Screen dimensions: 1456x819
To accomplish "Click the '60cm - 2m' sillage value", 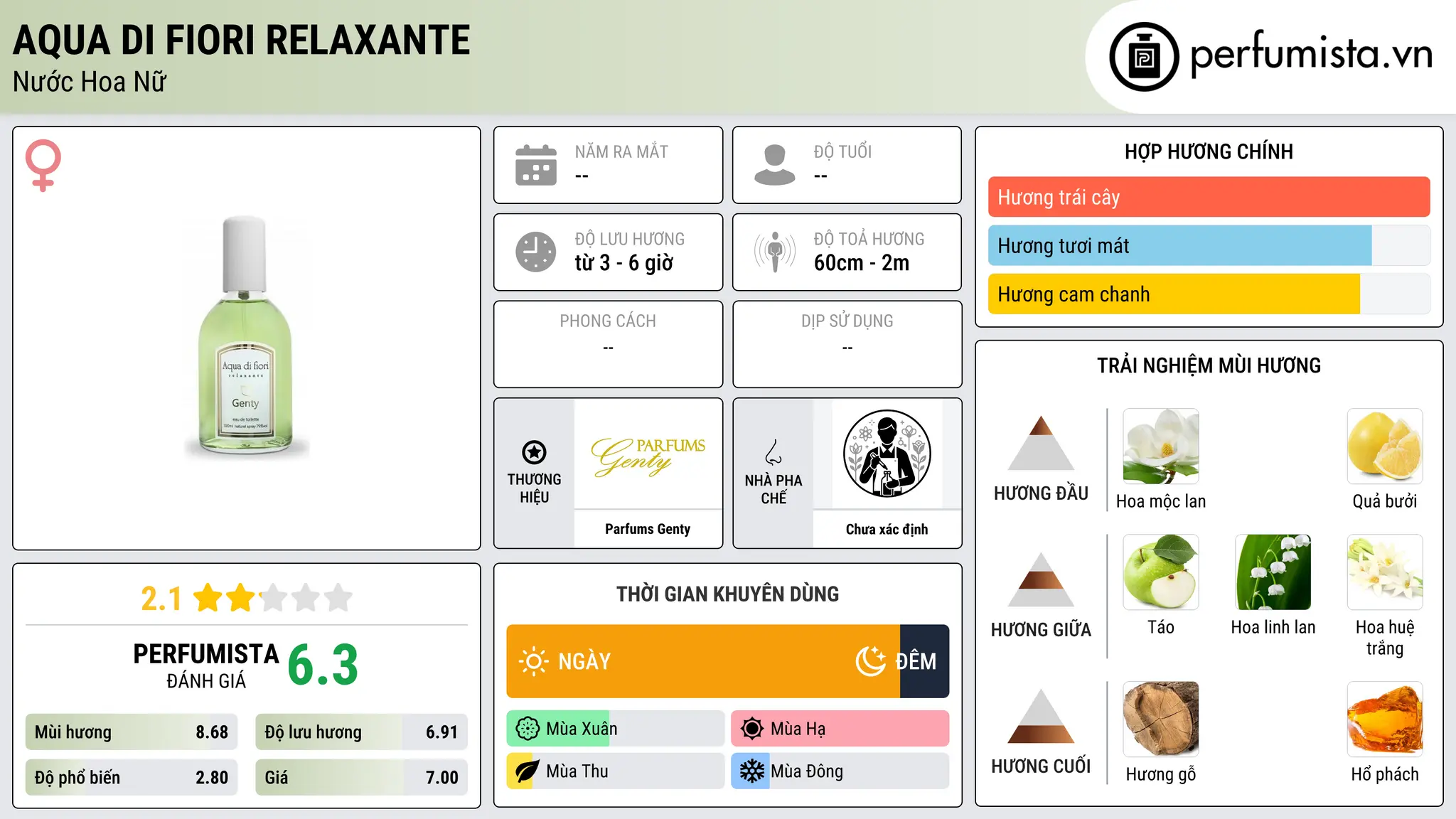I will coord(862,263).
